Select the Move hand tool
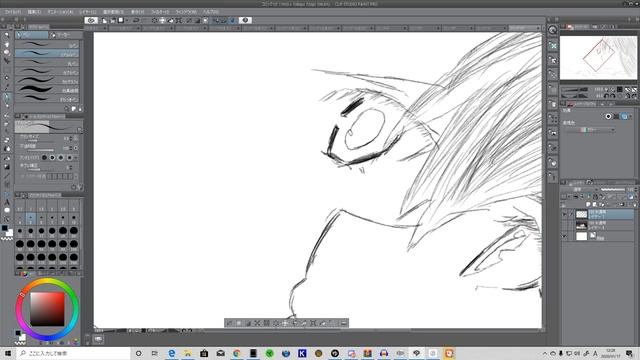This screenshot has height=360, width=640. 7,44
